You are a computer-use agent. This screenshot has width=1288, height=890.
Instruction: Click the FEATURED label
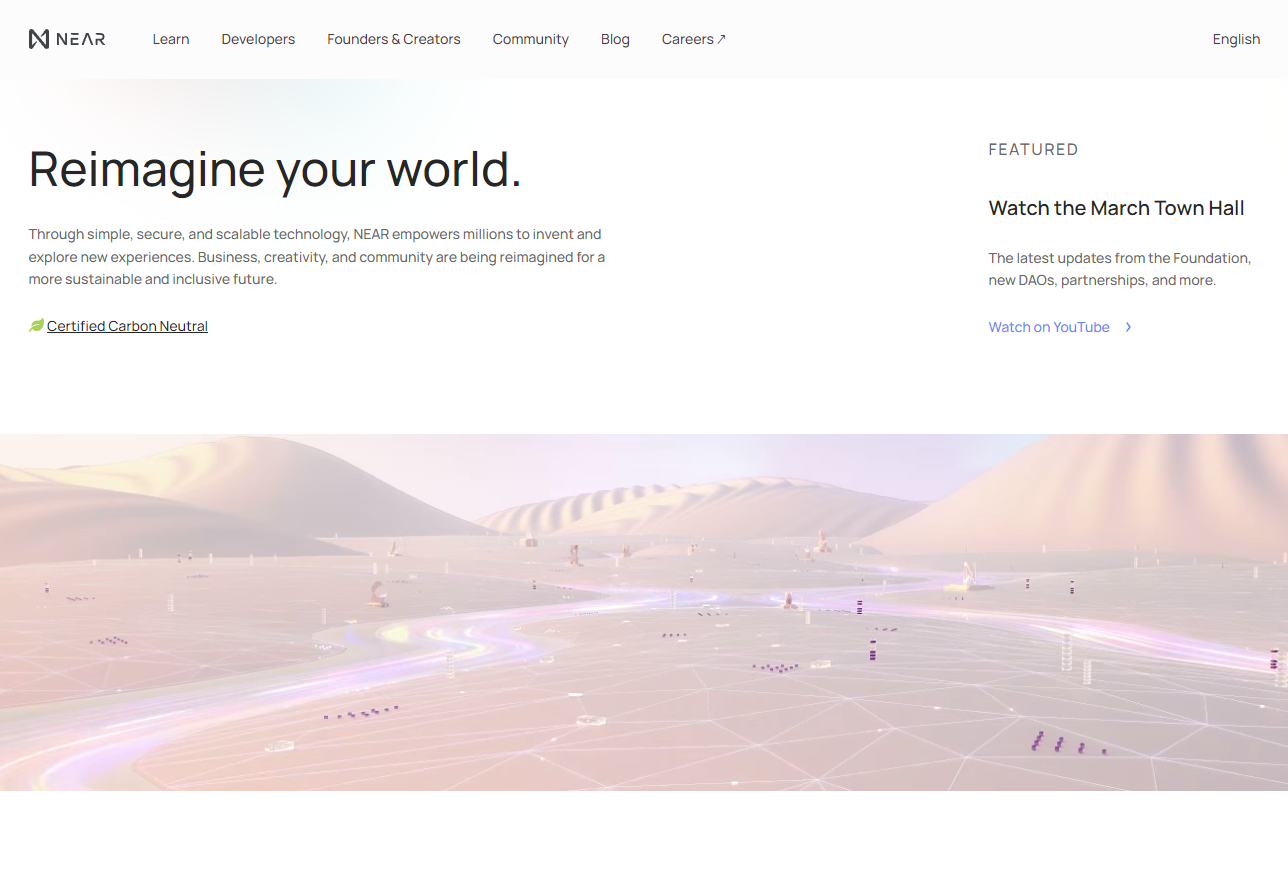point(1033,149)
